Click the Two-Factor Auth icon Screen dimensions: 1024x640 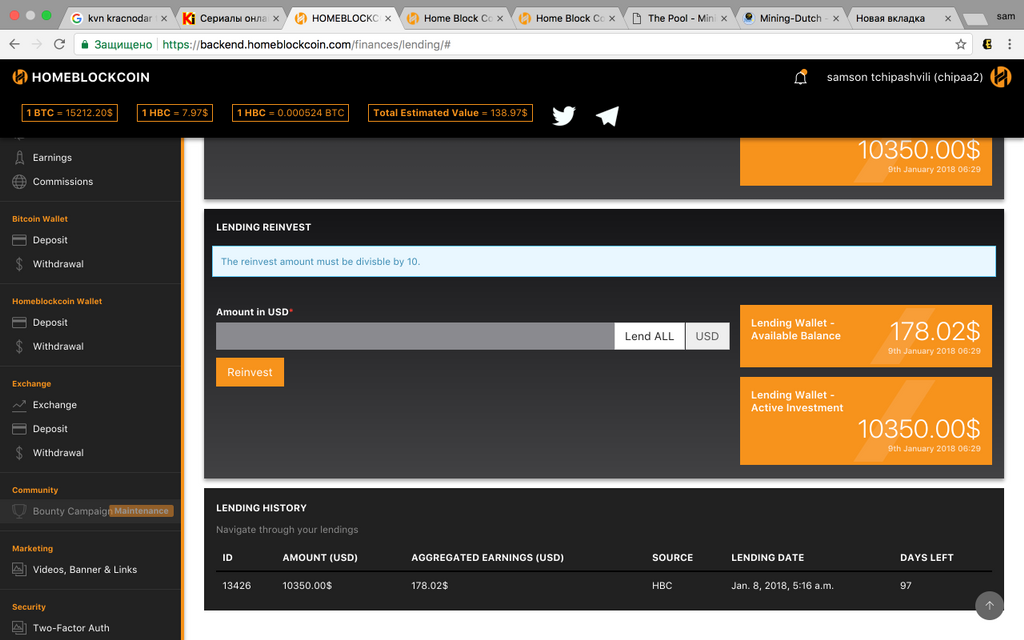pyautogui.click(x=20, y=628)
